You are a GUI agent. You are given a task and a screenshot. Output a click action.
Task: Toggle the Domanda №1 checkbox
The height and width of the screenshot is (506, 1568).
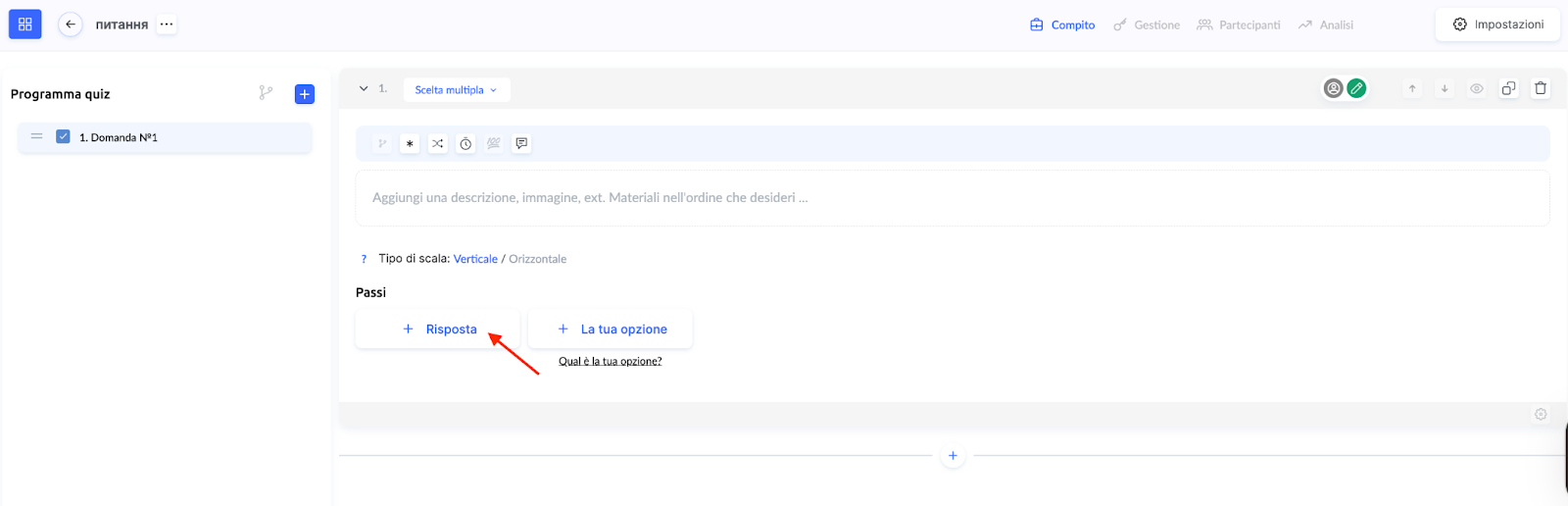coord(63,137)
